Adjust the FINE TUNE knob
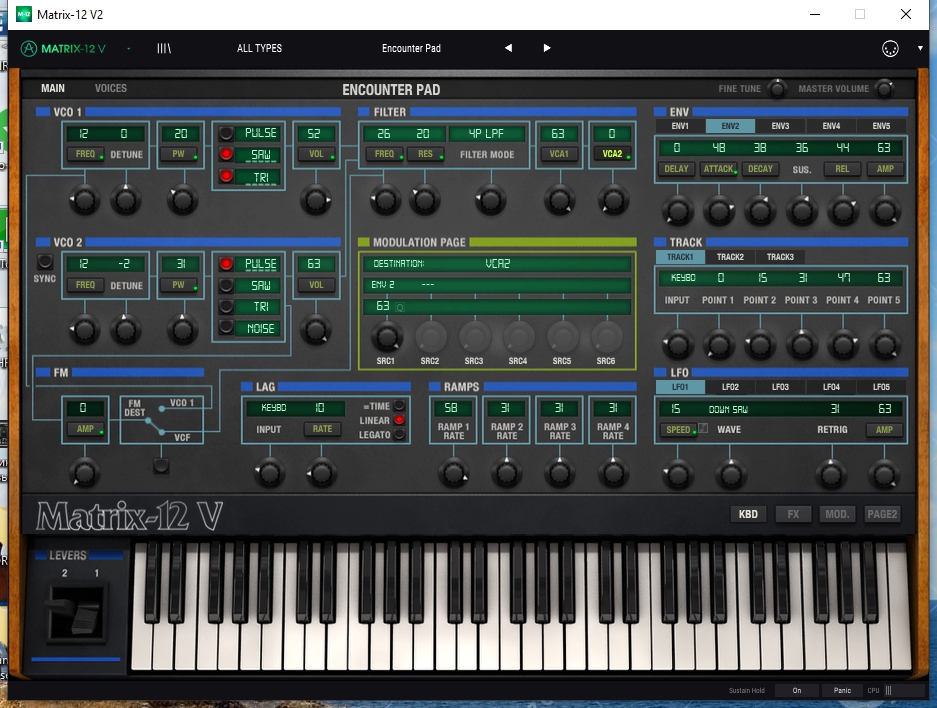The image size is (937, 708). (x=777, y=88)
